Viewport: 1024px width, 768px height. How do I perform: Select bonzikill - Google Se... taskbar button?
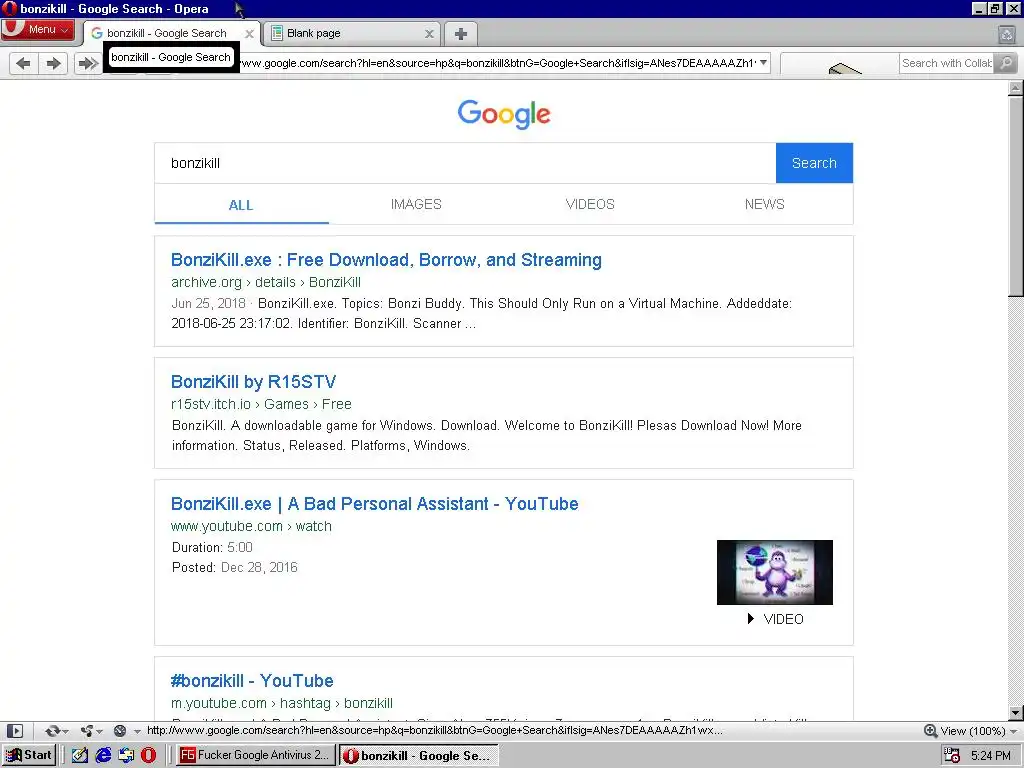click(419, 756)
